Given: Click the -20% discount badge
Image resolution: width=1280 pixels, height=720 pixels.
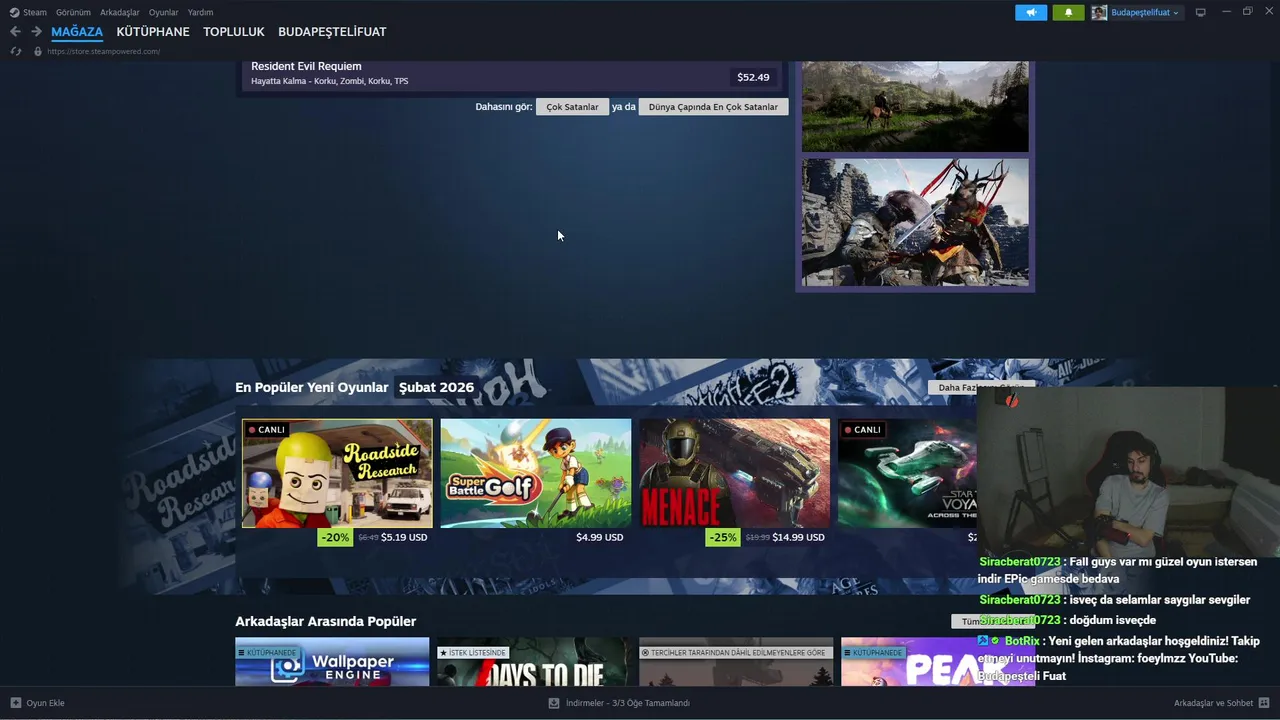Looking at the screenshot, I should [335, 537].
